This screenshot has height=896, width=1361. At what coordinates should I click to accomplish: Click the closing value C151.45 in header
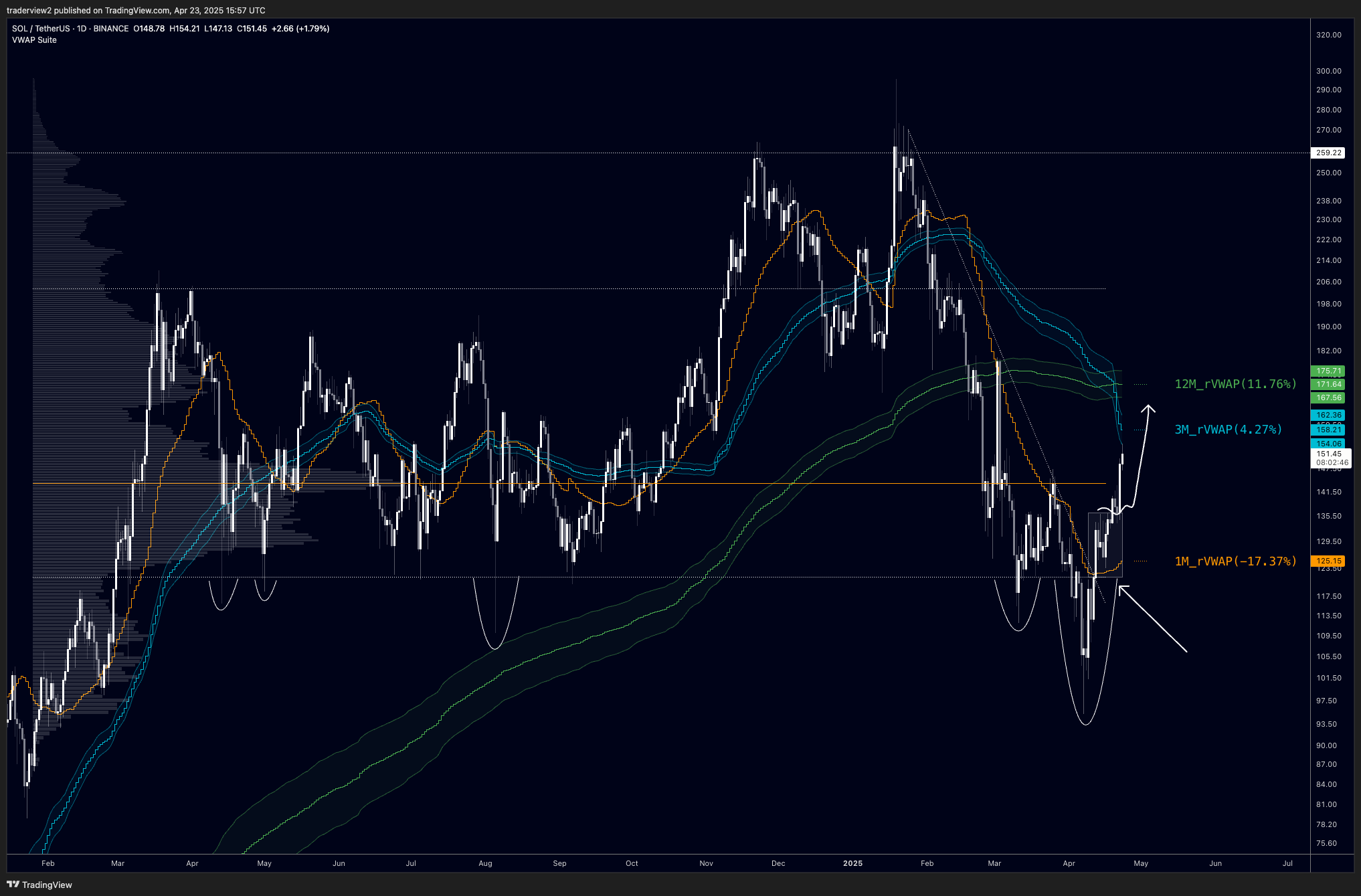252,29
